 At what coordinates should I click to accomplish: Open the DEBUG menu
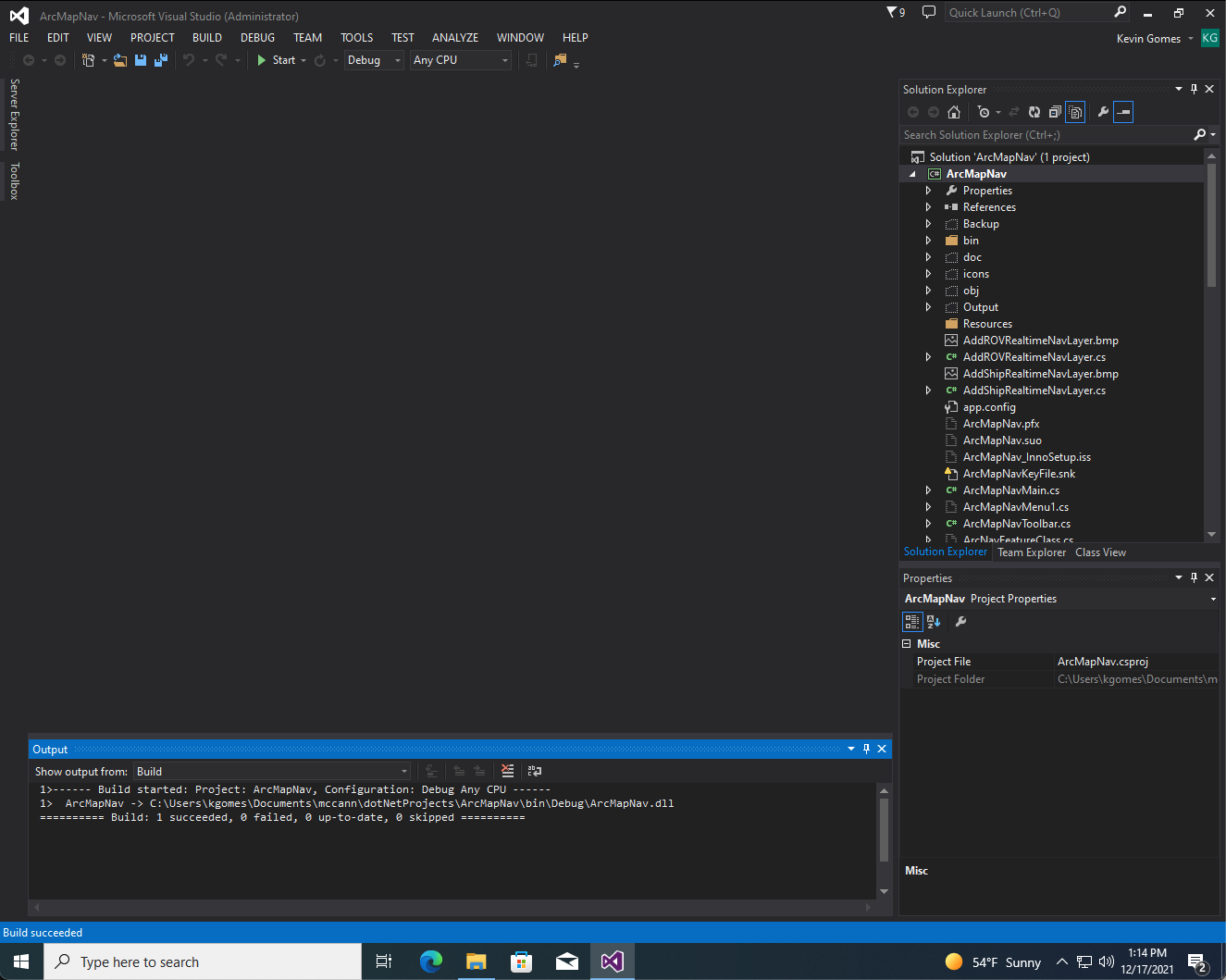point(258,38)
